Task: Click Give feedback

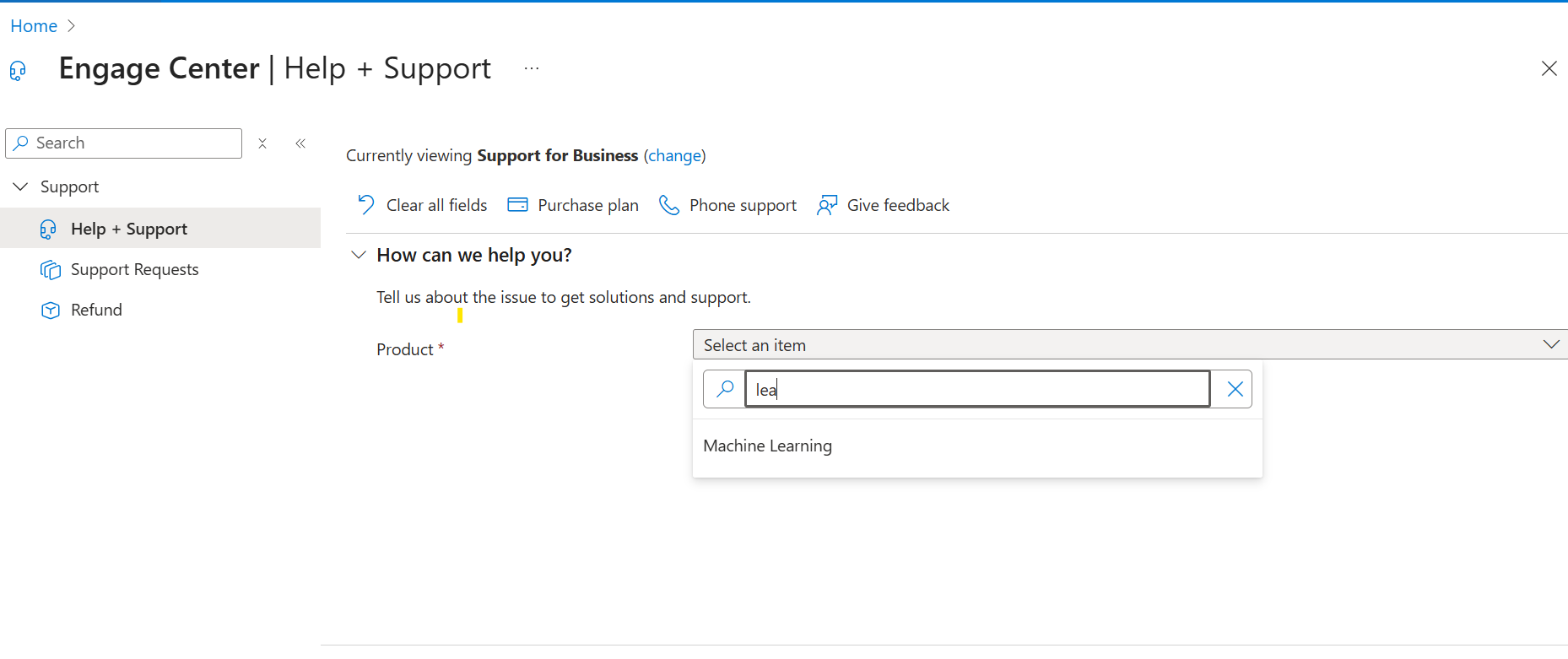Action: coord(883,205)
